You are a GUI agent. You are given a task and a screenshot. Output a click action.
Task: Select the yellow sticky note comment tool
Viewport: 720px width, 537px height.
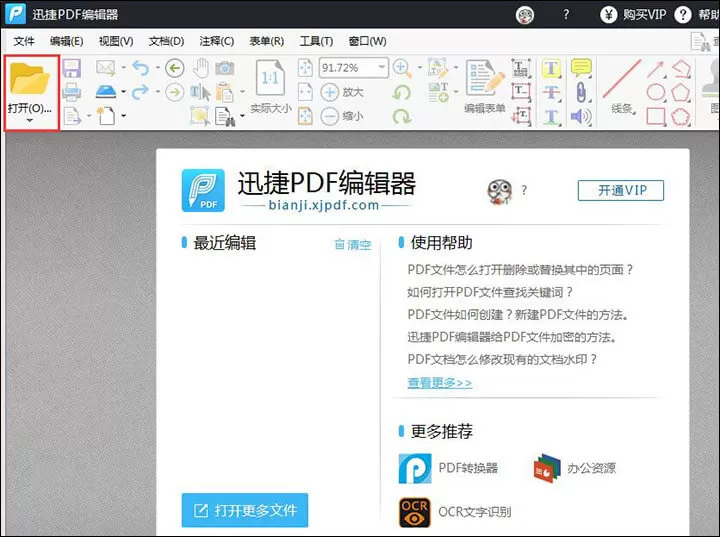(x=581, y=68)
